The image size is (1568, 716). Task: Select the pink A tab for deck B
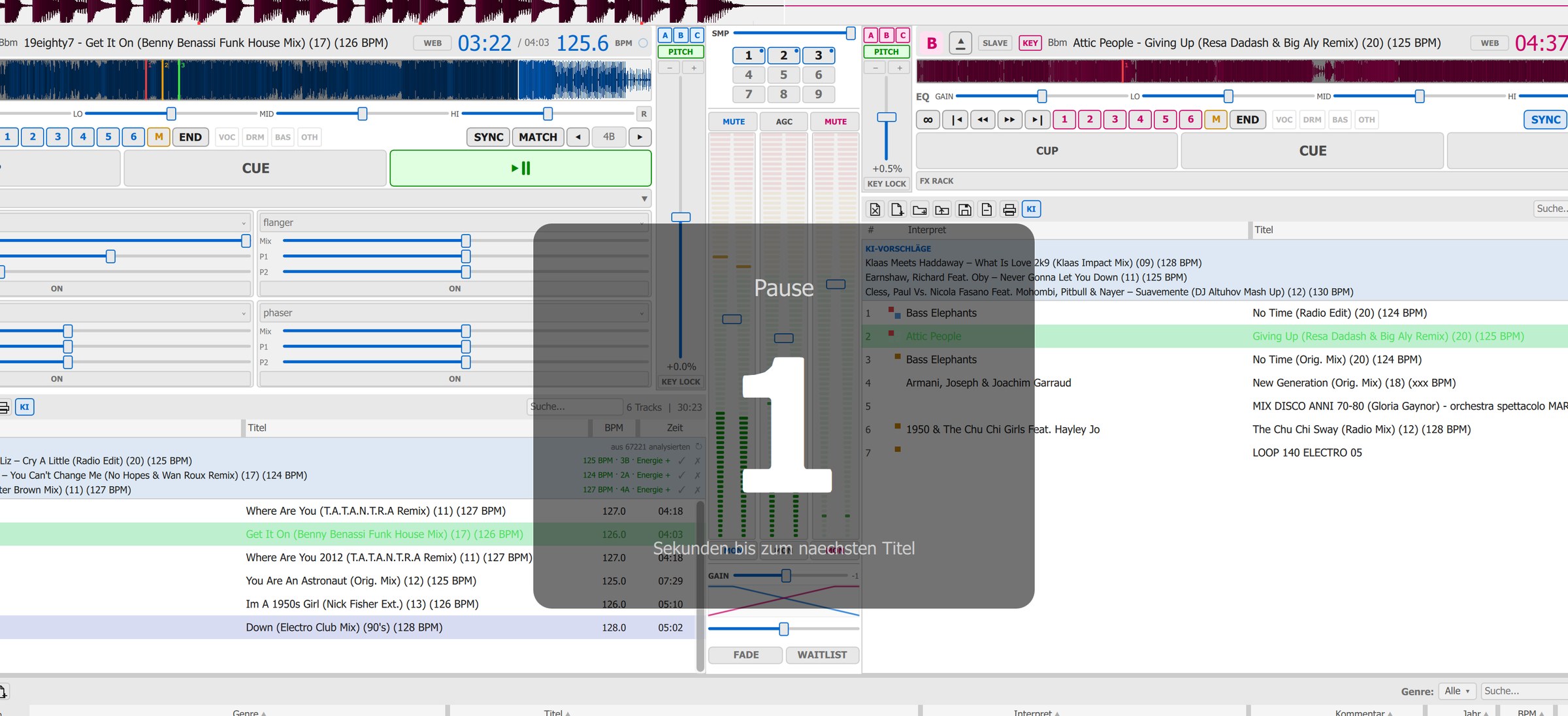pyautogui.click(x=871, y=35)
